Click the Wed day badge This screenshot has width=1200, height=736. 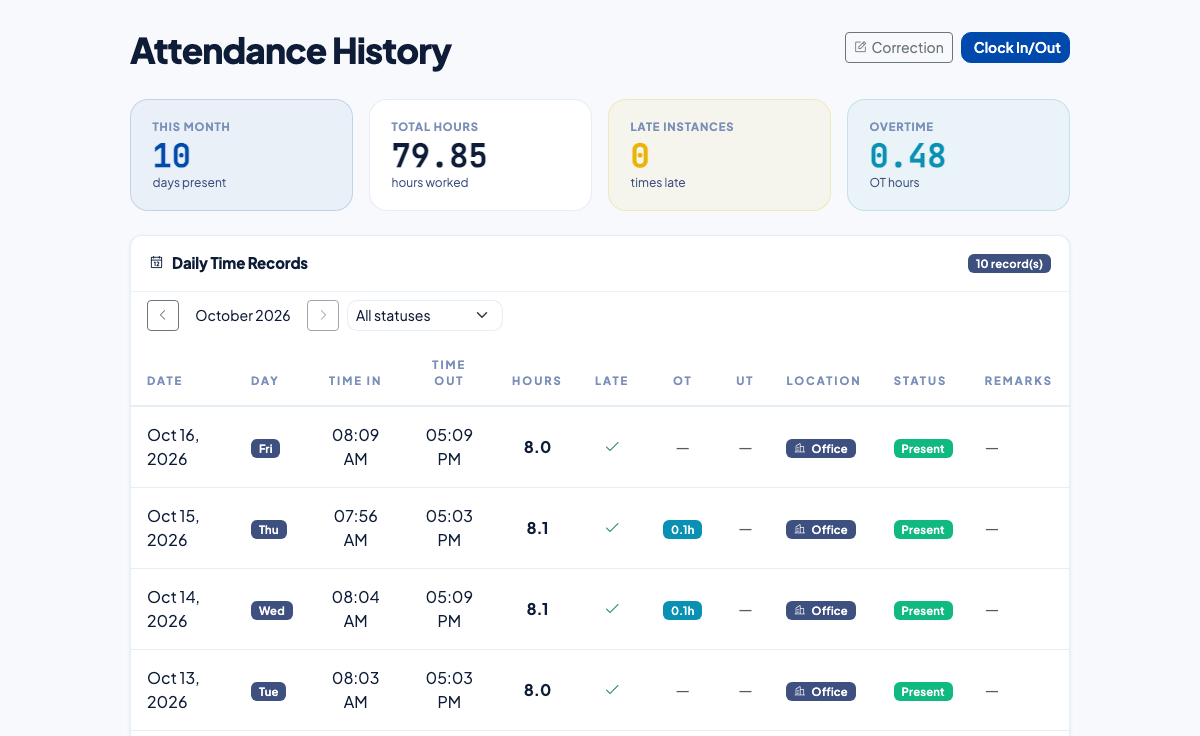[272, 611]
